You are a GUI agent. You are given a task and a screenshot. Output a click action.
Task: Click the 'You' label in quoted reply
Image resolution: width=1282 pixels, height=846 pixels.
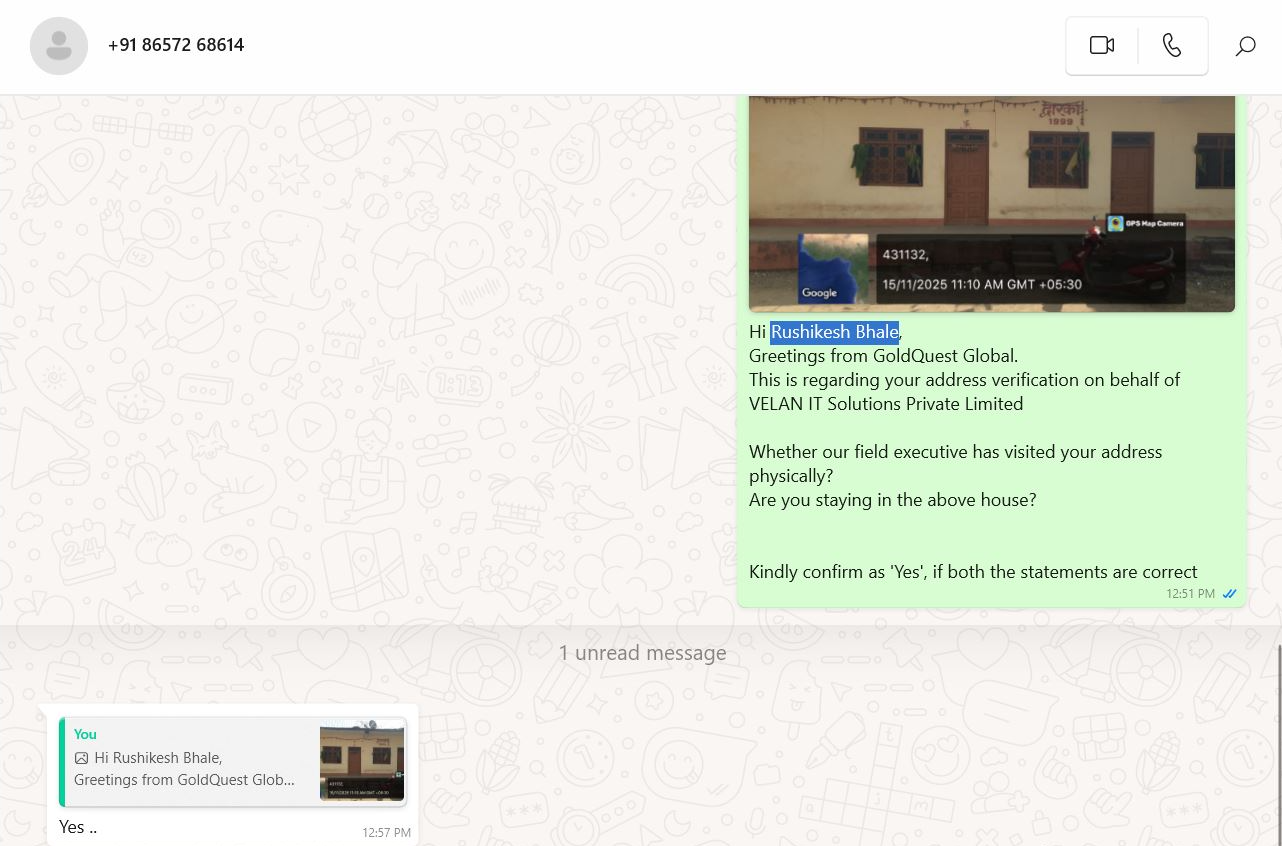coord(85,734)
